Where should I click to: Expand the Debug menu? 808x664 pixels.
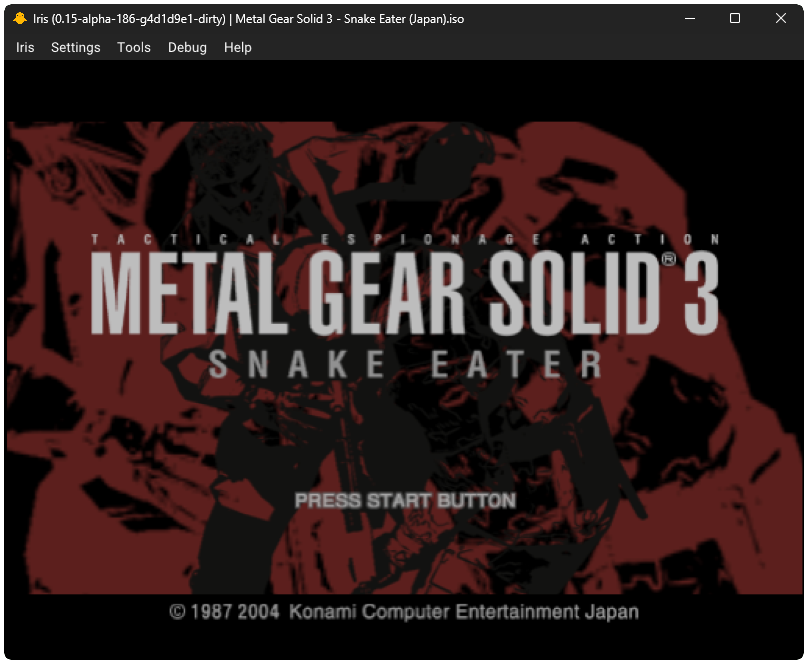pos(187,47)
